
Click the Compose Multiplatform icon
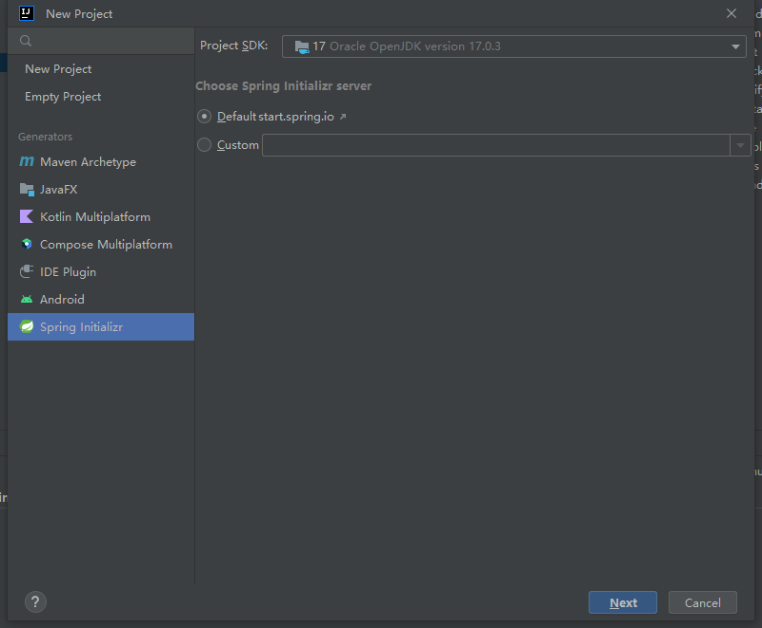27,244
